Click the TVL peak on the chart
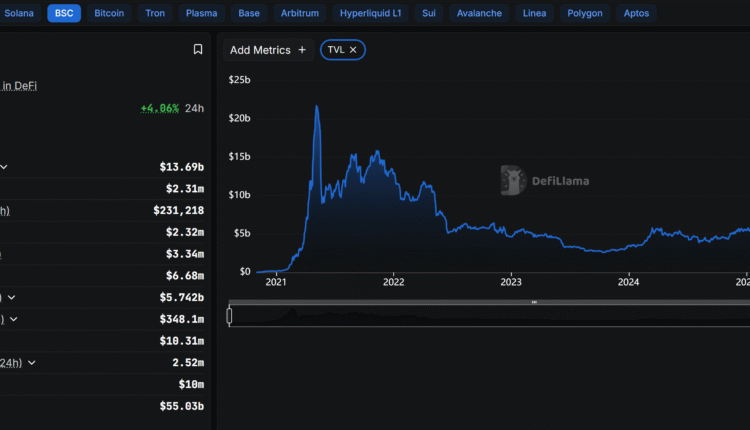This screenshot has width=750, height=430. [x=317, y=106]
